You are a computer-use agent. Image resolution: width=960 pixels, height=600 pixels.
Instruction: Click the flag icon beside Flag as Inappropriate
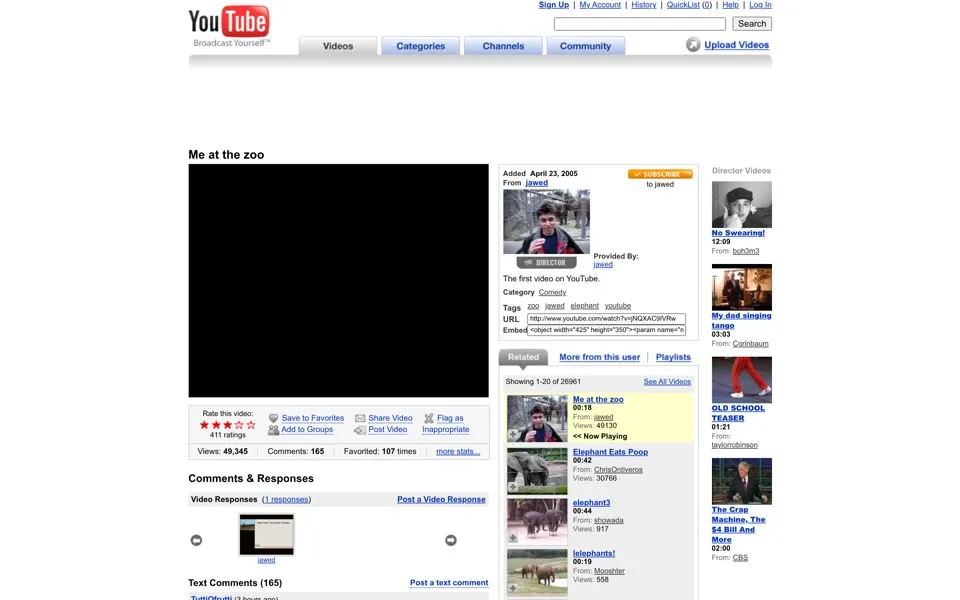[x=429, y=418]
